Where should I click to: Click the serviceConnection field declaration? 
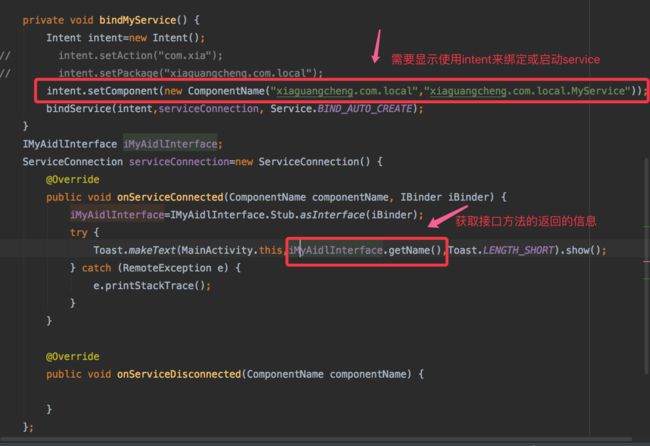point(179,162)
